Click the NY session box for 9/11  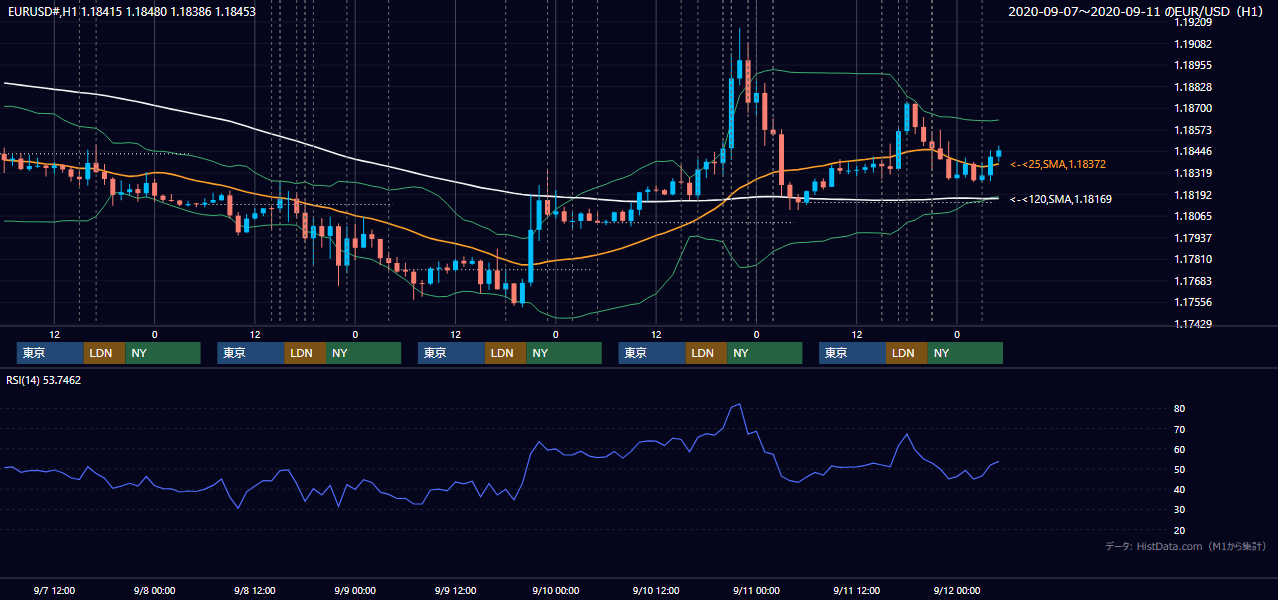coord(965,353)
